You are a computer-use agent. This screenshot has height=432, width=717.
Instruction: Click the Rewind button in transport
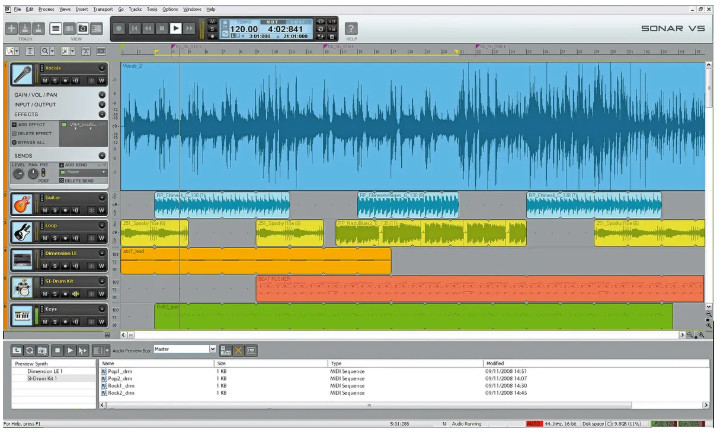148,28
